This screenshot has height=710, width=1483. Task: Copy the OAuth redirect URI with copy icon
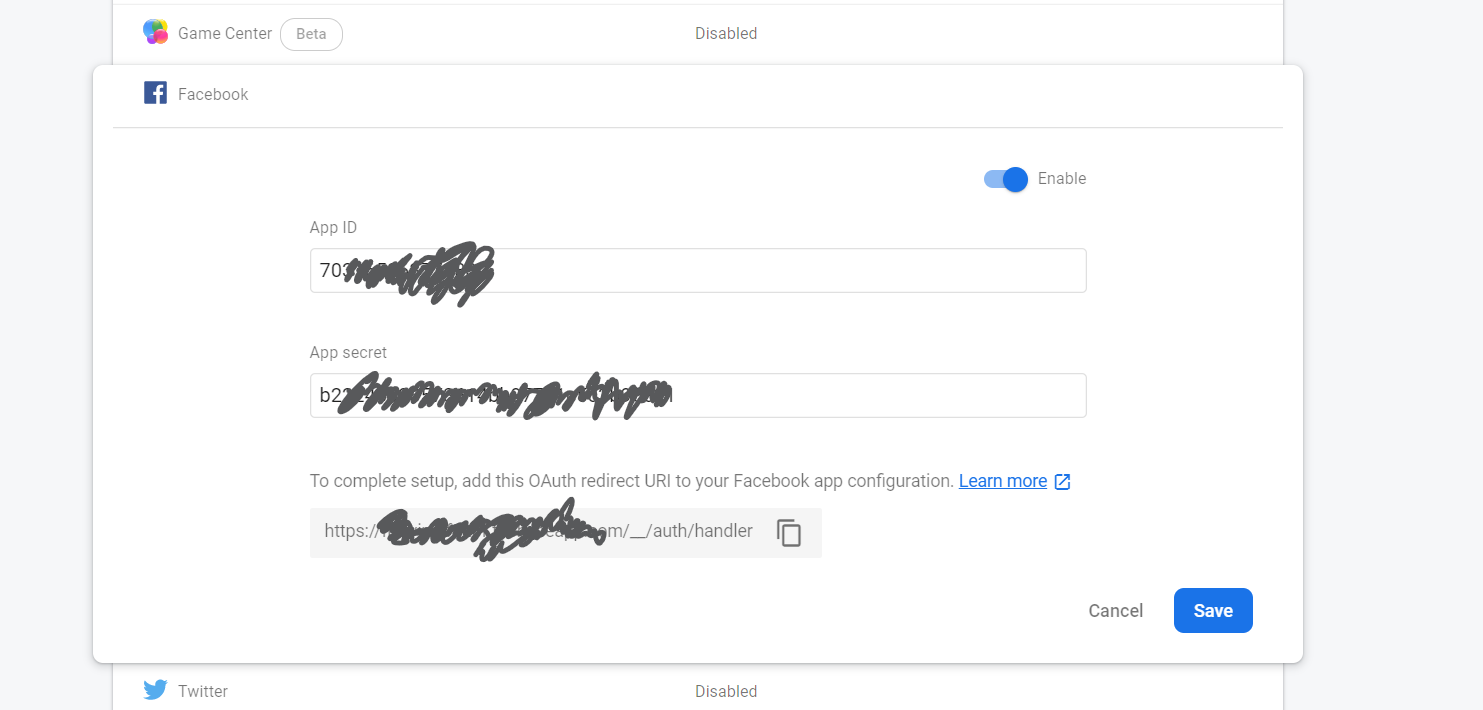coord(789,533)
